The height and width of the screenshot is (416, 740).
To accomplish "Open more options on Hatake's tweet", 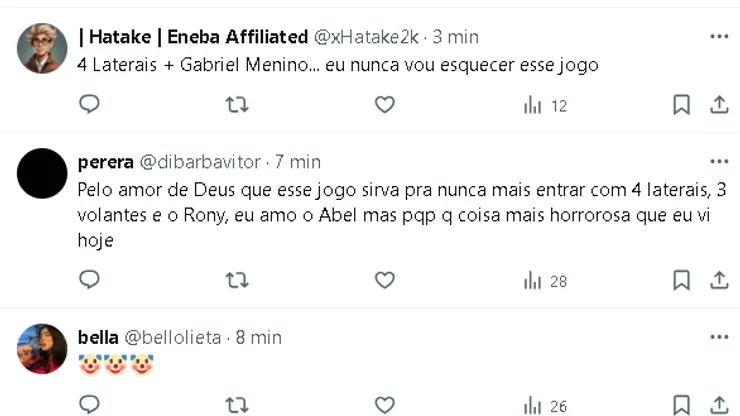I will tap(718, 37).
